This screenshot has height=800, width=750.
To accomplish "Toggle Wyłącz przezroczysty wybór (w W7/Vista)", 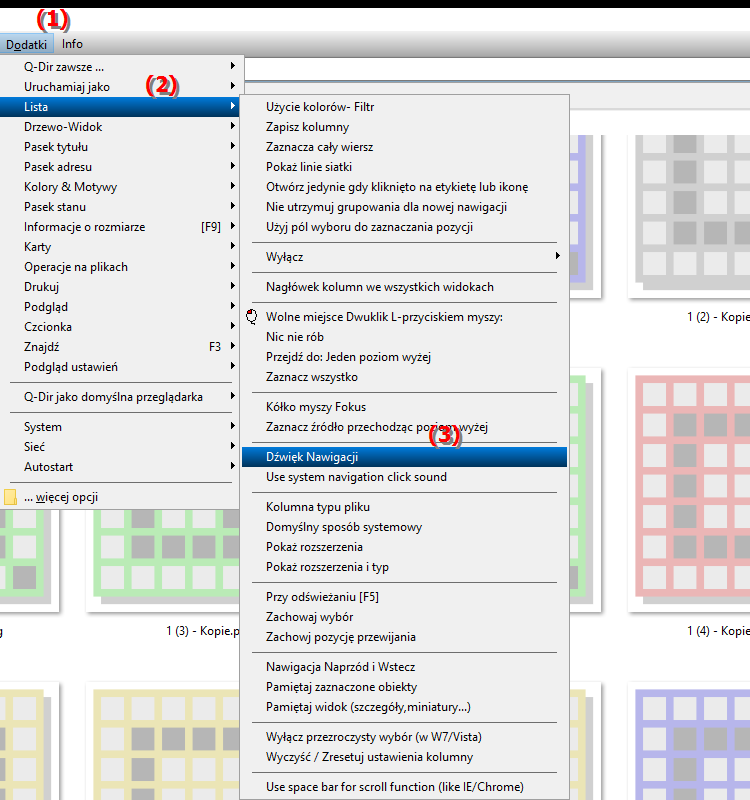I will [404, 737].
